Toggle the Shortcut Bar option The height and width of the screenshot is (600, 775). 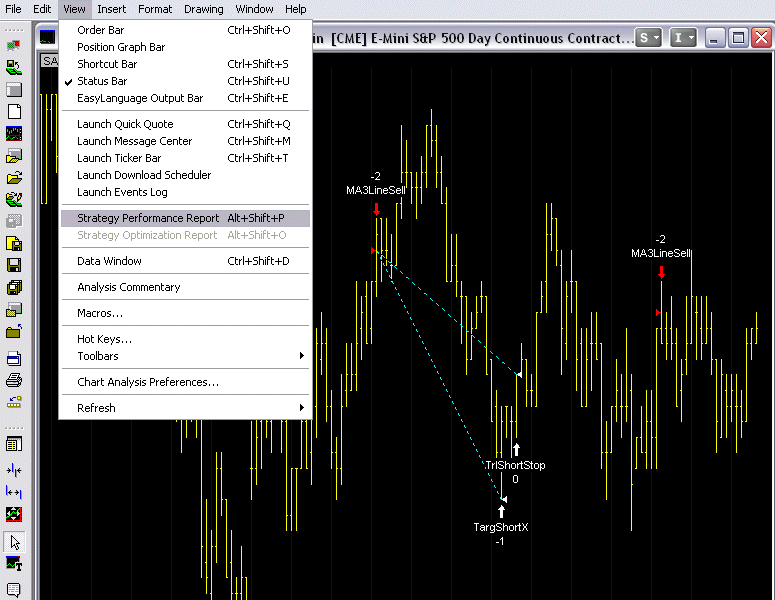coord(107,64)
